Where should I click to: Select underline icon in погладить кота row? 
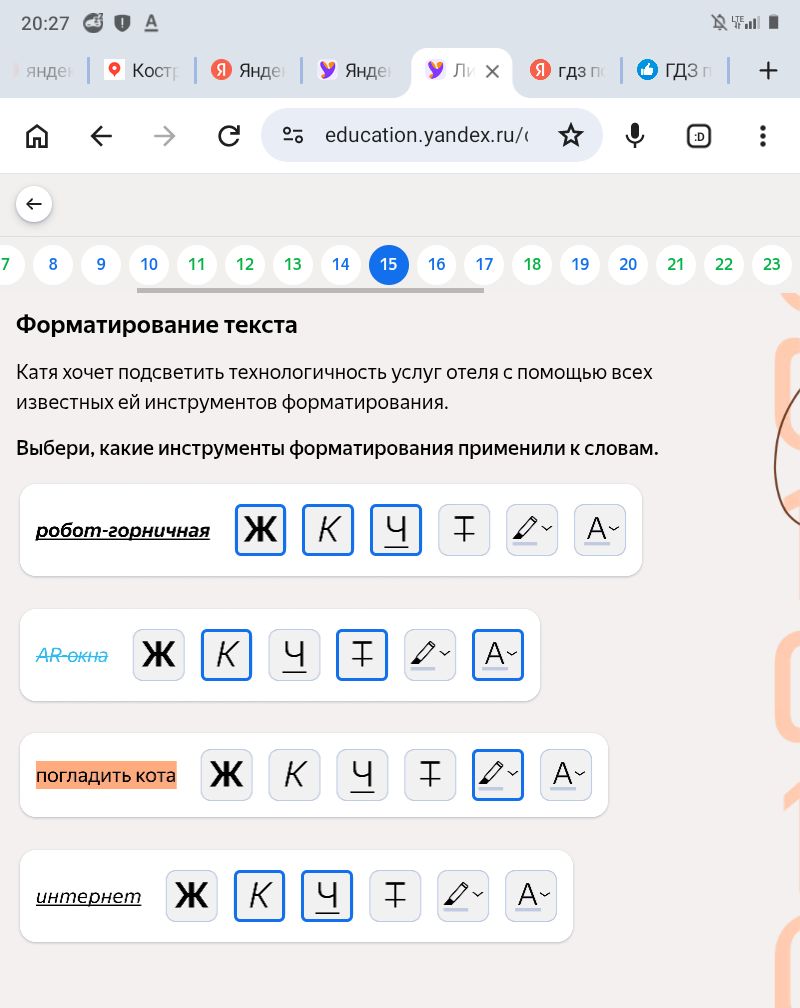(362, 775)
